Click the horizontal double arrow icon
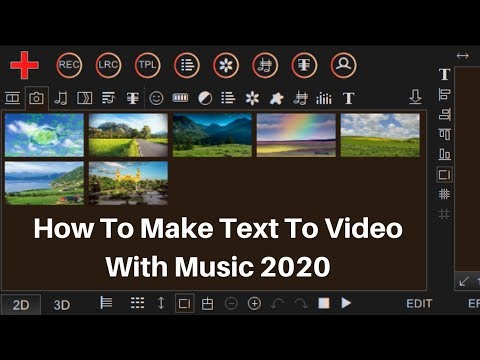480x360 pixels. (x=462, y=56)
